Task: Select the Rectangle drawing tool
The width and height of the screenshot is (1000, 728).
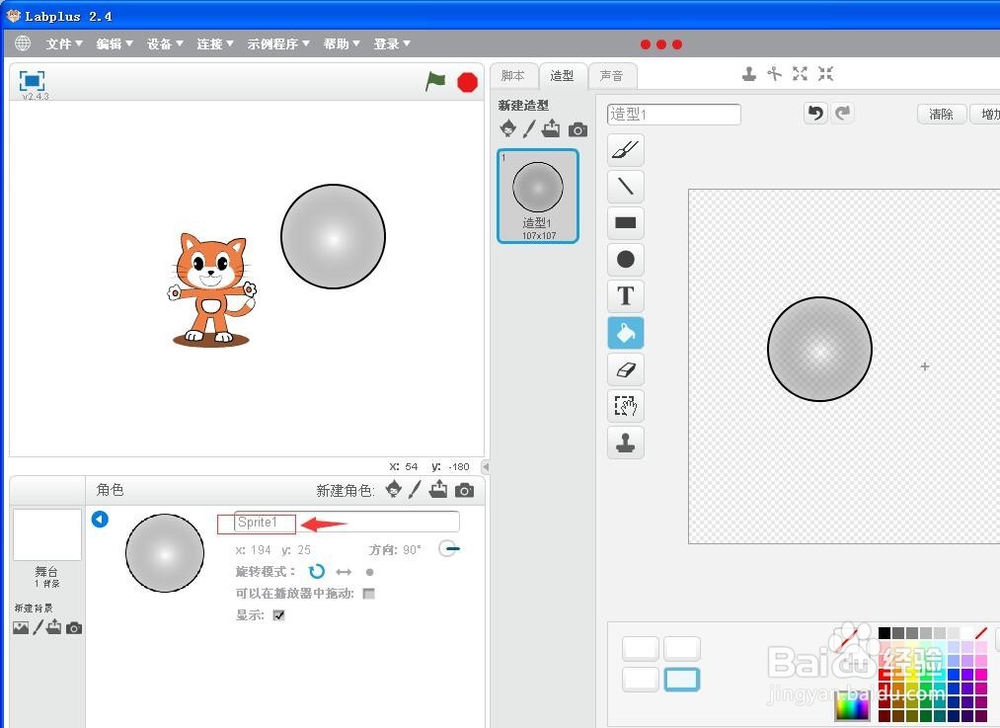Action: [626, 222]
